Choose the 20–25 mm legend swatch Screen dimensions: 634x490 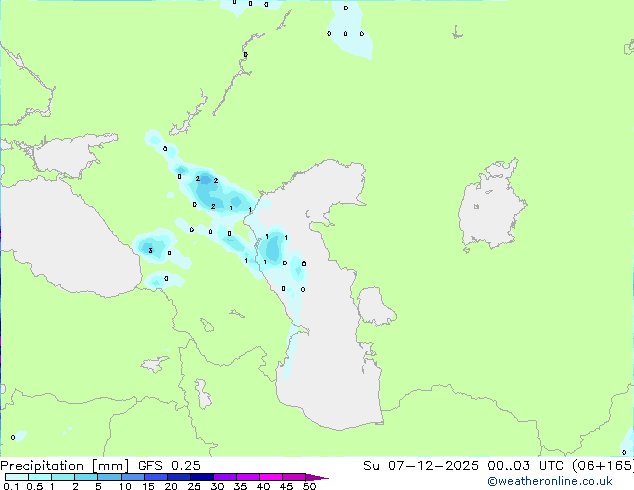click(179, 477)
